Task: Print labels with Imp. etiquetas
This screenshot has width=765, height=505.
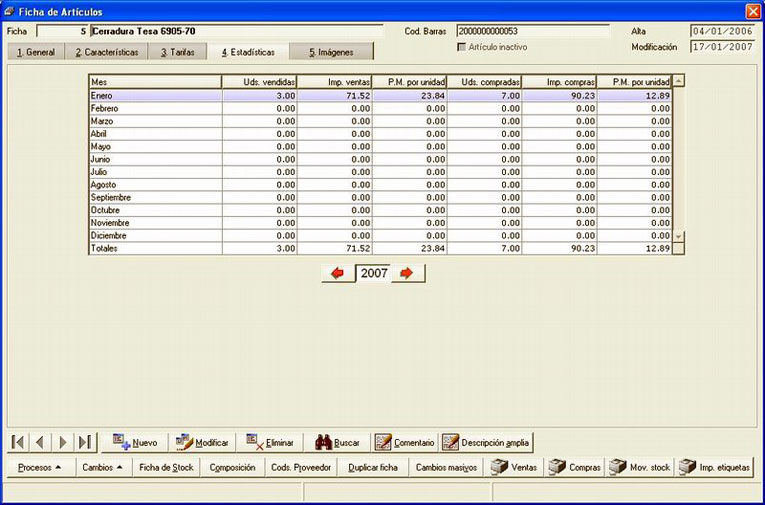Action: coord(715,467)
